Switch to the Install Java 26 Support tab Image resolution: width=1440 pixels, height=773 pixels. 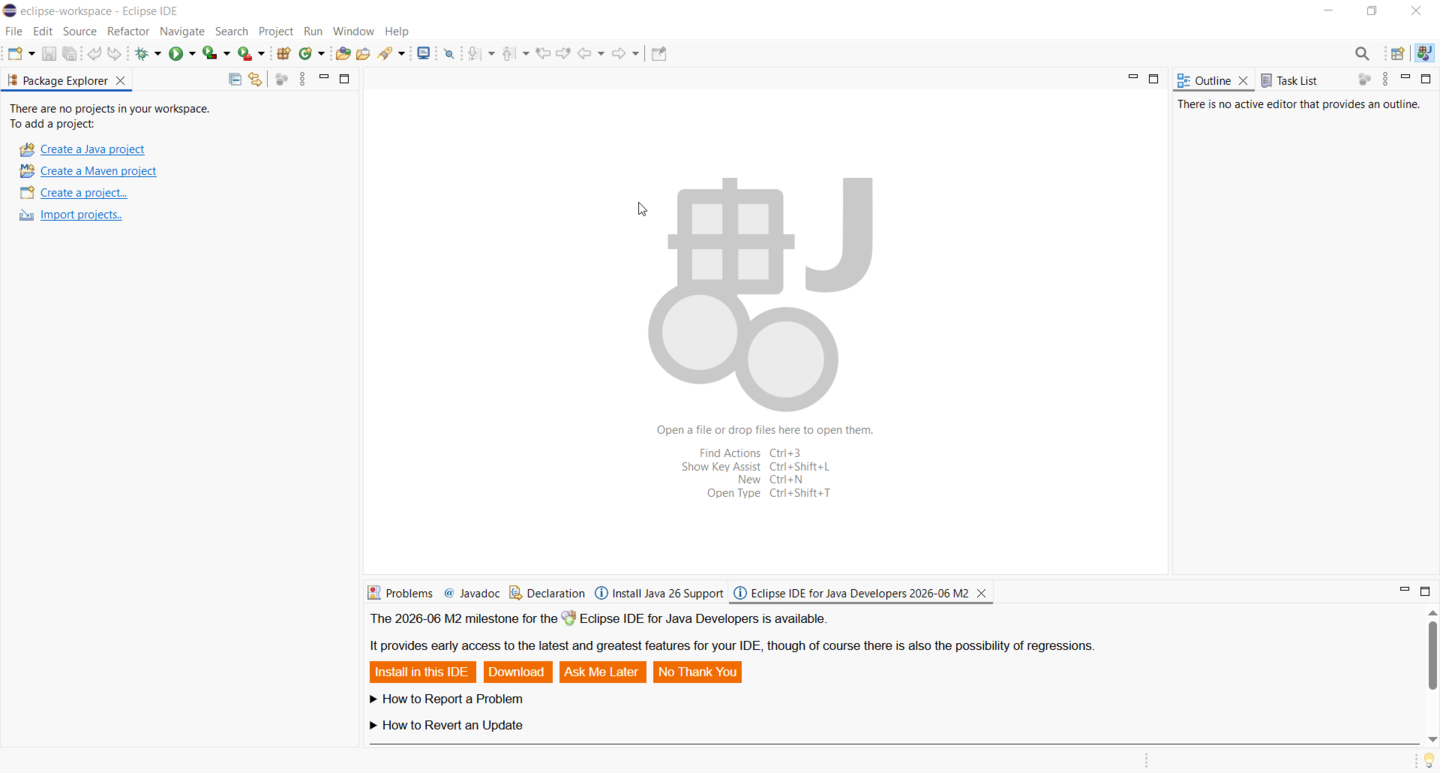[x=659, y=594]
